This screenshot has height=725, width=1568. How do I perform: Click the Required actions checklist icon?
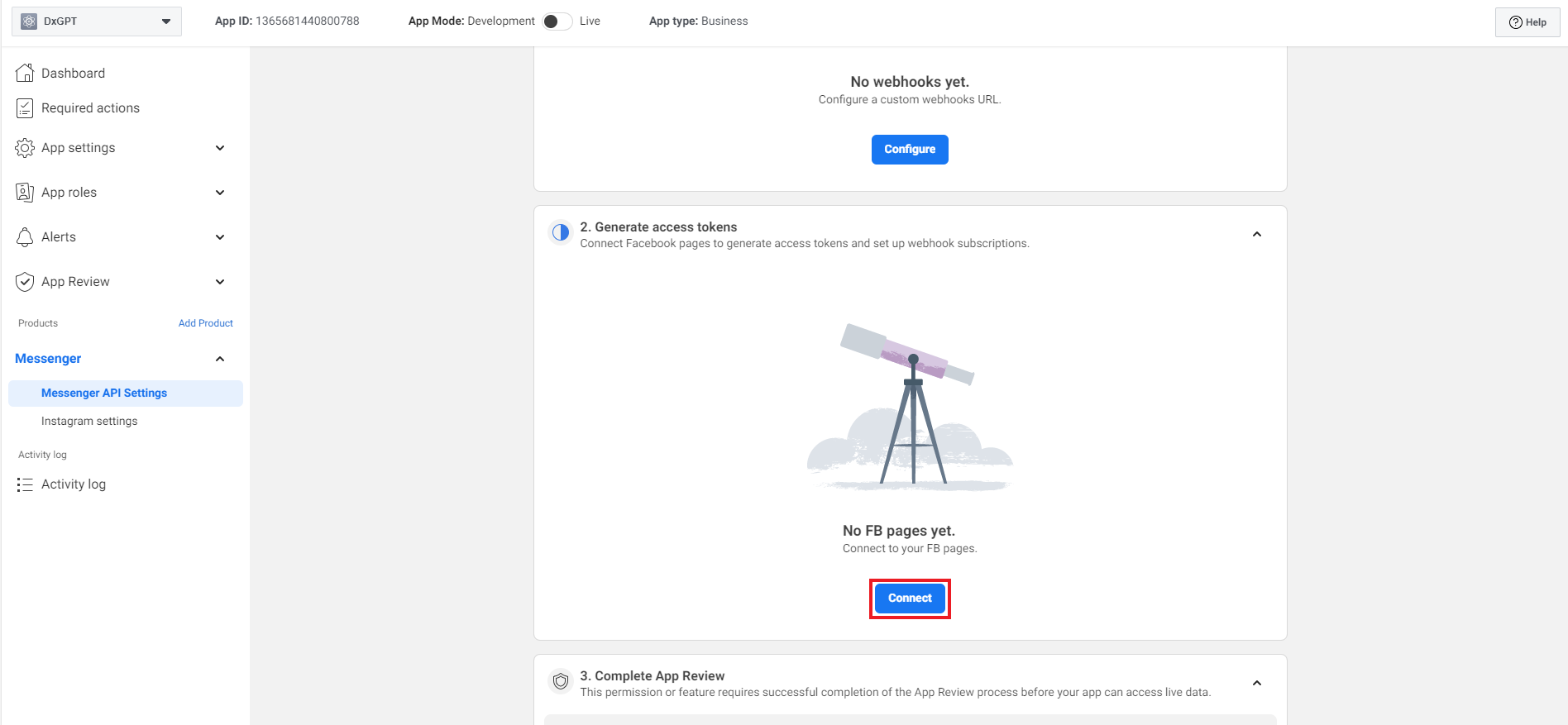pos(25,108)
